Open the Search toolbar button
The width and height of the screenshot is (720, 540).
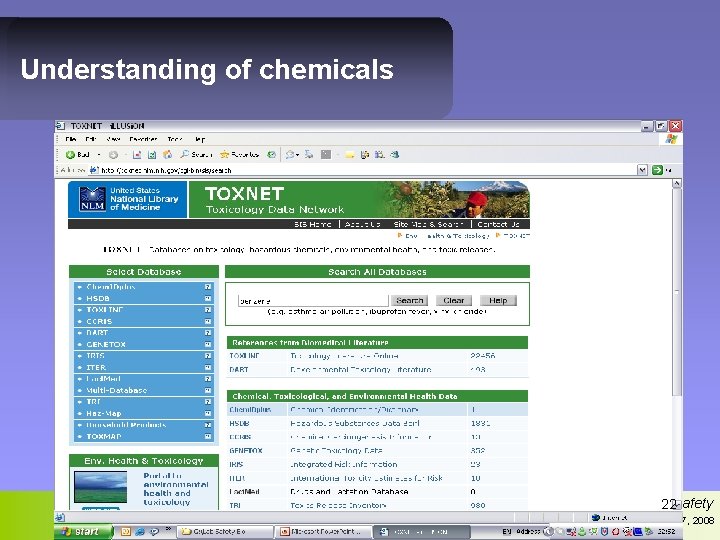tap(196, 155)
